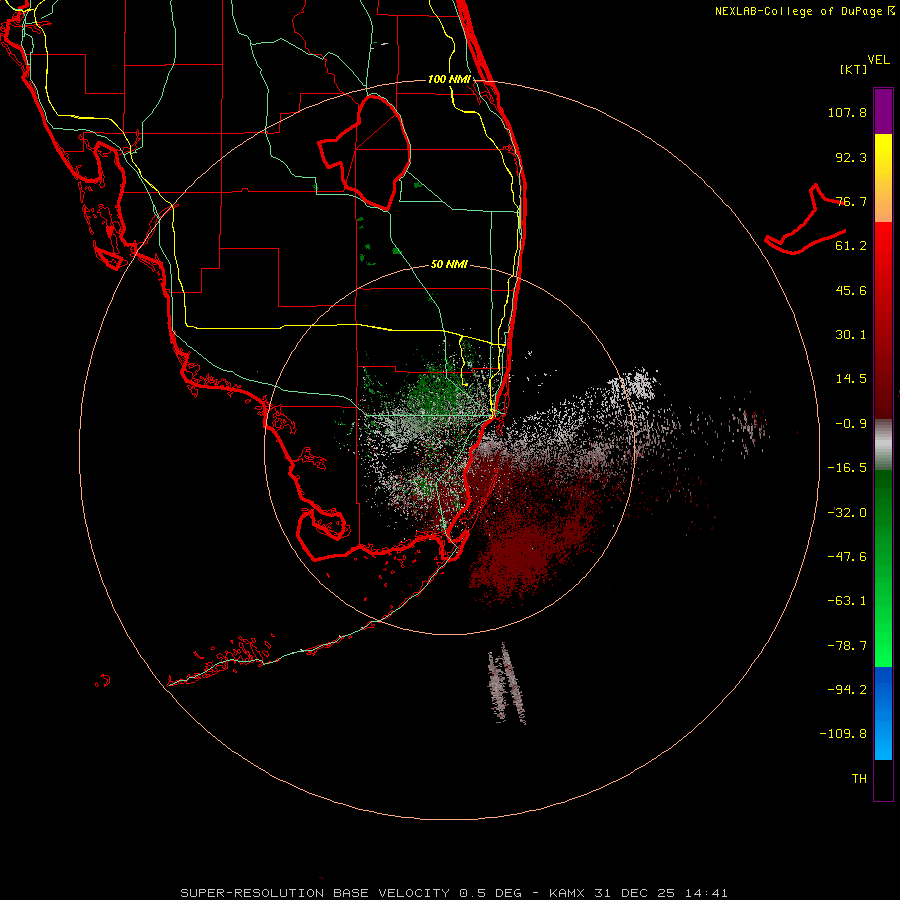
Task: Click the Bahamas island outline at right edge
Action: [805, 220]
